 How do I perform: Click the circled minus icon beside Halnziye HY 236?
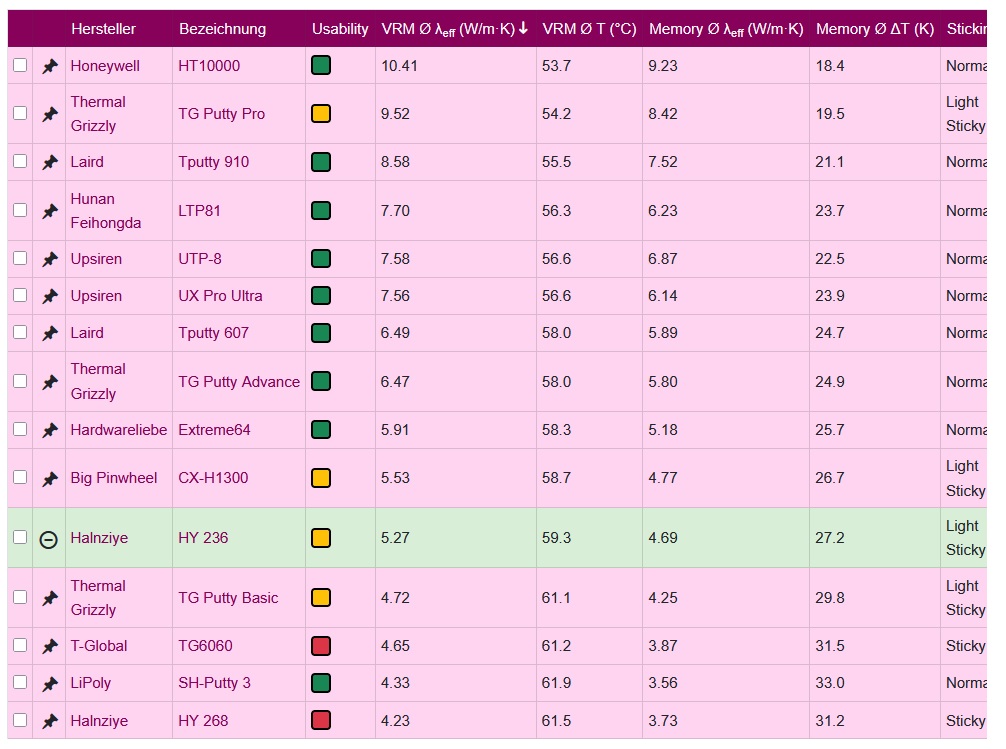coord(49,539)
